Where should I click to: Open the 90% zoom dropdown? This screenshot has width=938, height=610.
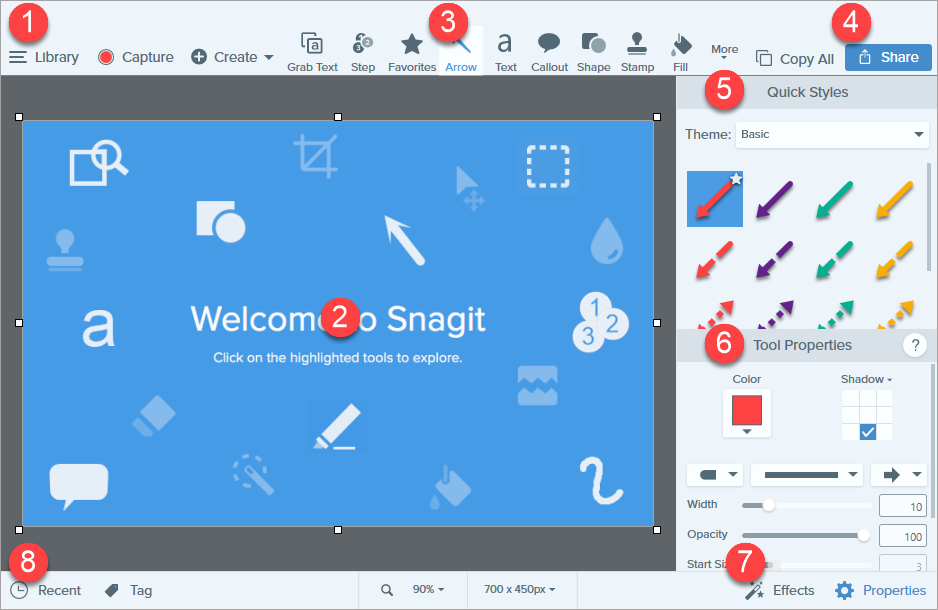428,590
